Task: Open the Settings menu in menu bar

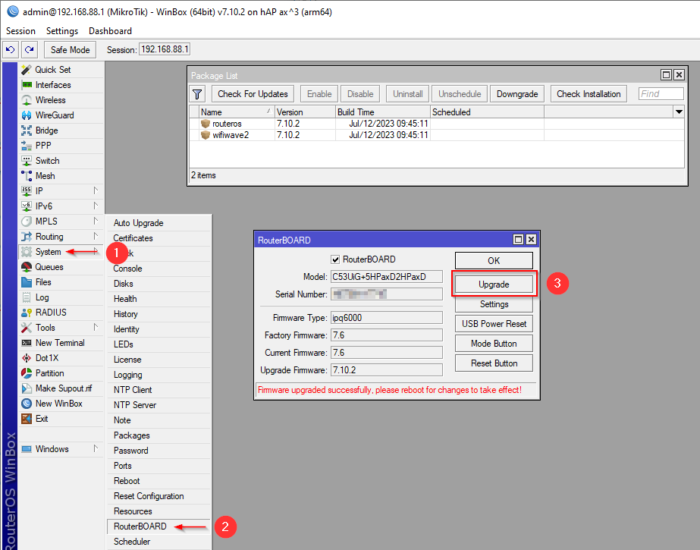Action: pyautogui.click(x=62, y=31)
